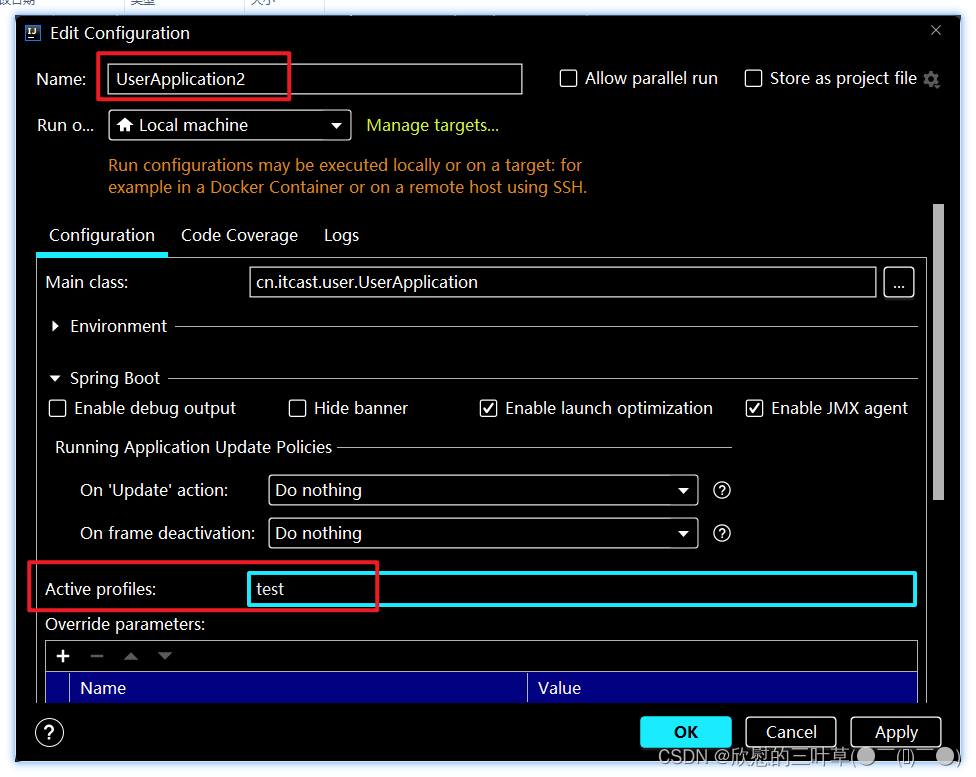
Task: Click the Active profiles field with test
Action: point(582,589)
